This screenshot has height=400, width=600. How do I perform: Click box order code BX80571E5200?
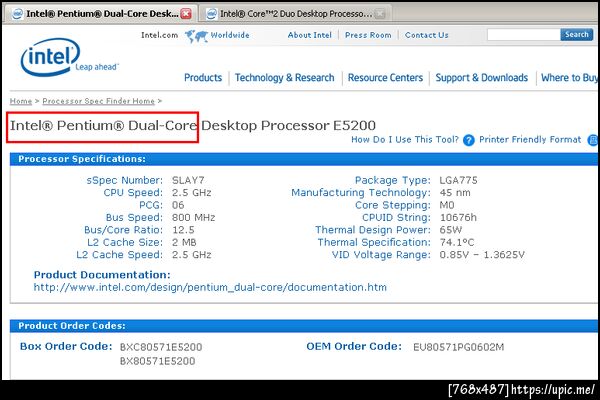coord(157,361)
